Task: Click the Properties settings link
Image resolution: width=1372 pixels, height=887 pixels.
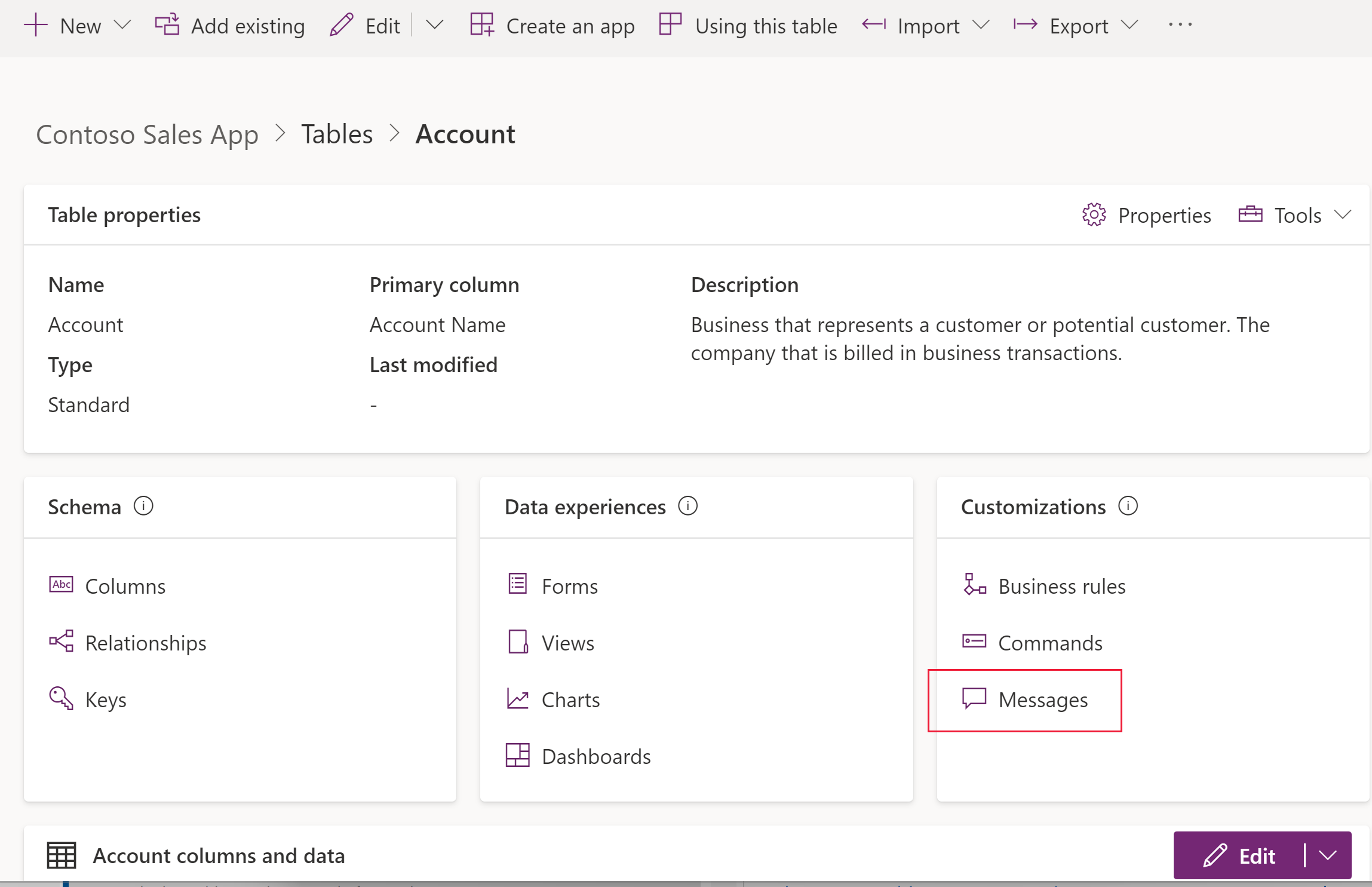Action: click(x=1149, y=214)
